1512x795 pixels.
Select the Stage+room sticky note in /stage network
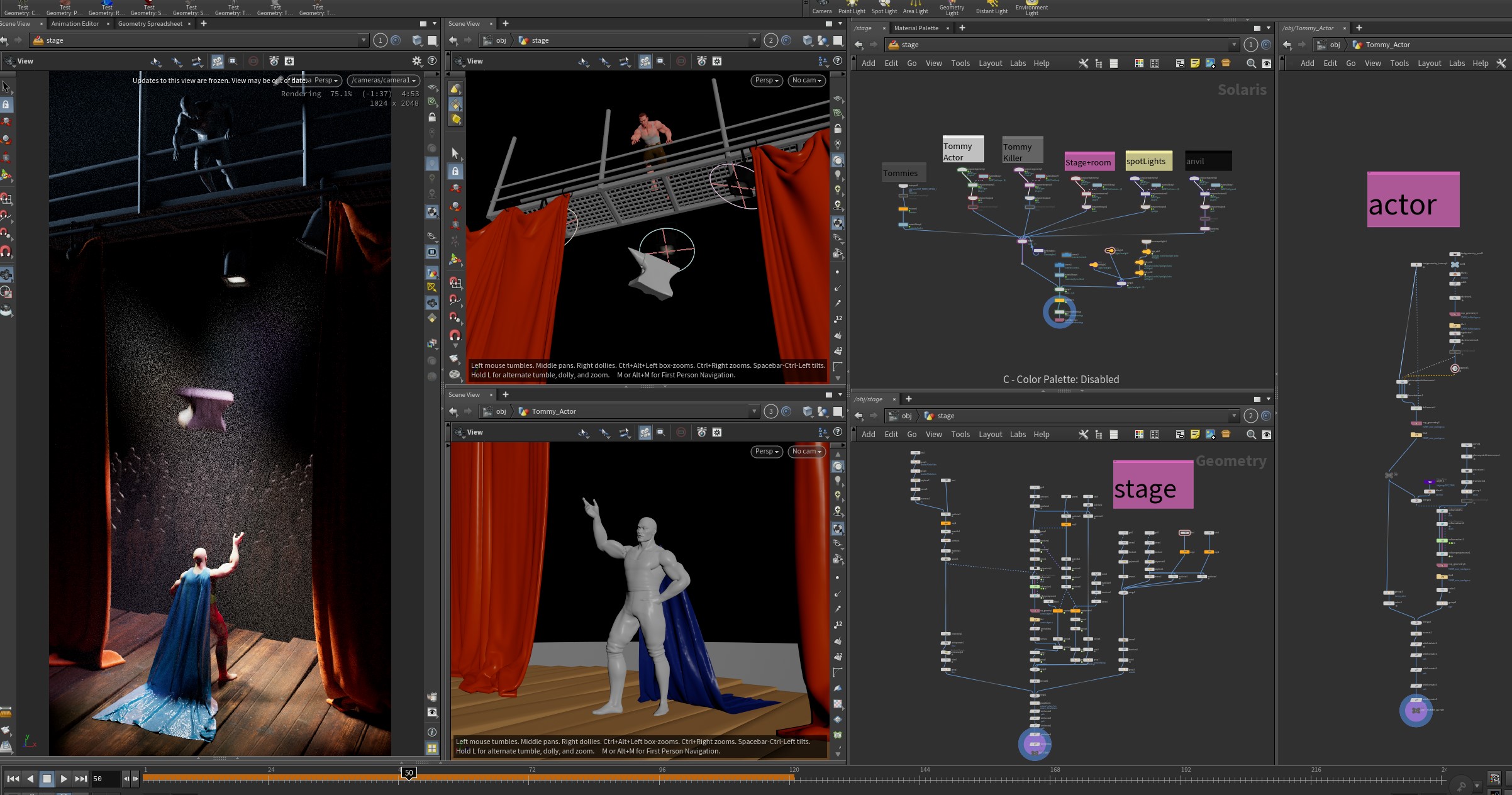pyautogui.click(x=1089, y=162)
